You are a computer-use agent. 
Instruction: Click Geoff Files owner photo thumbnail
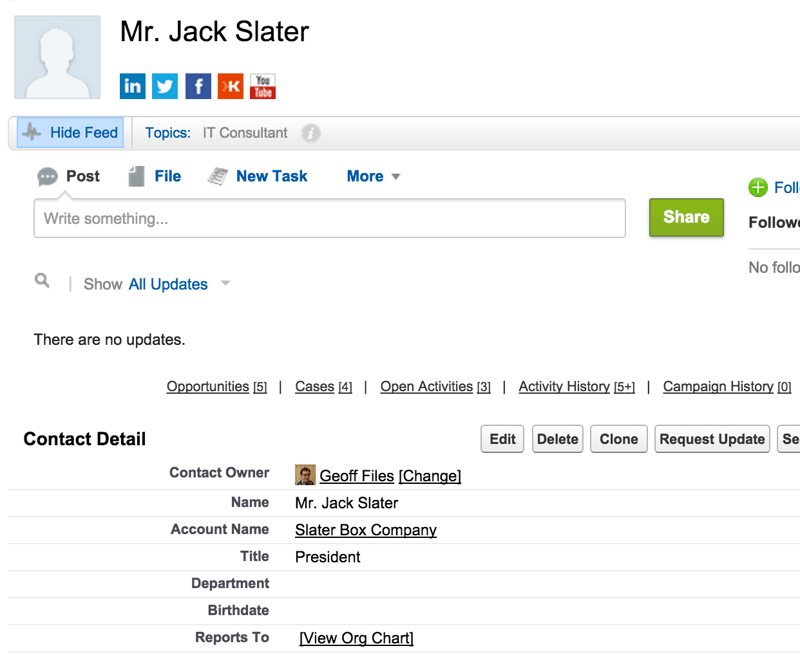[305, 474]
